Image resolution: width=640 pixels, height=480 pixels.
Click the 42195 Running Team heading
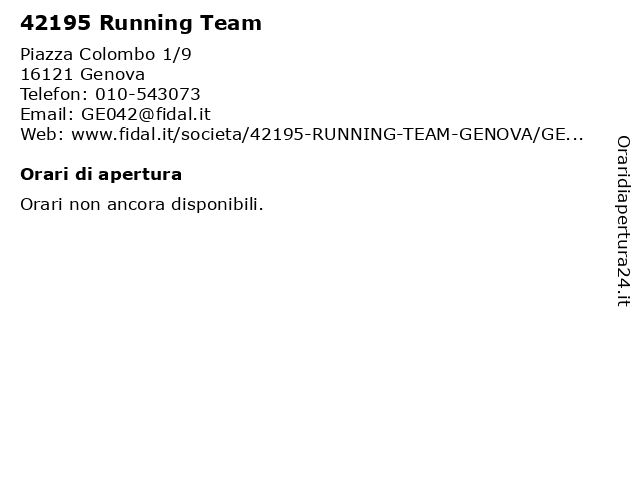[141, 23]
